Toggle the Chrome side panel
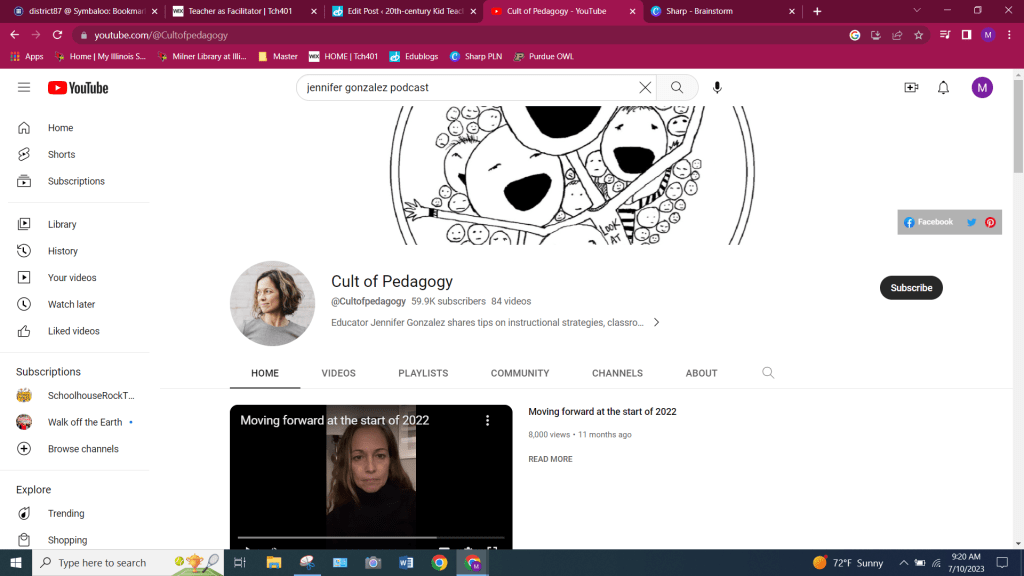 (966, 35)
